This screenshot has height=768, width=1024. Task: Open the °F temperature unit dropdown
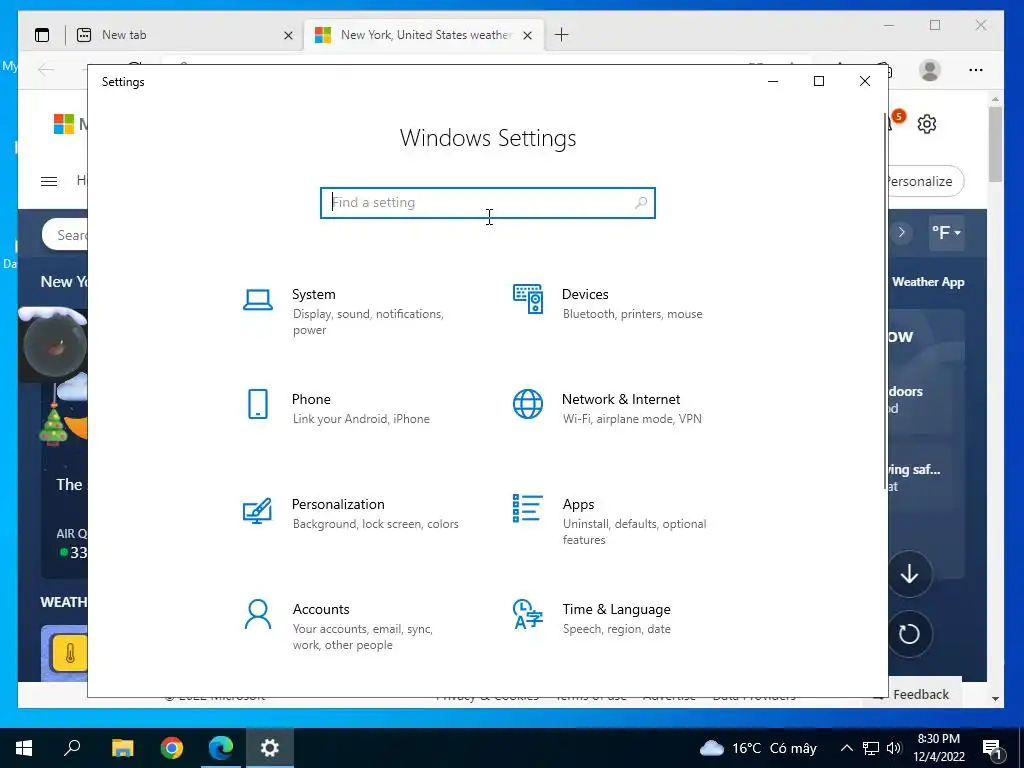click(946, 232)
